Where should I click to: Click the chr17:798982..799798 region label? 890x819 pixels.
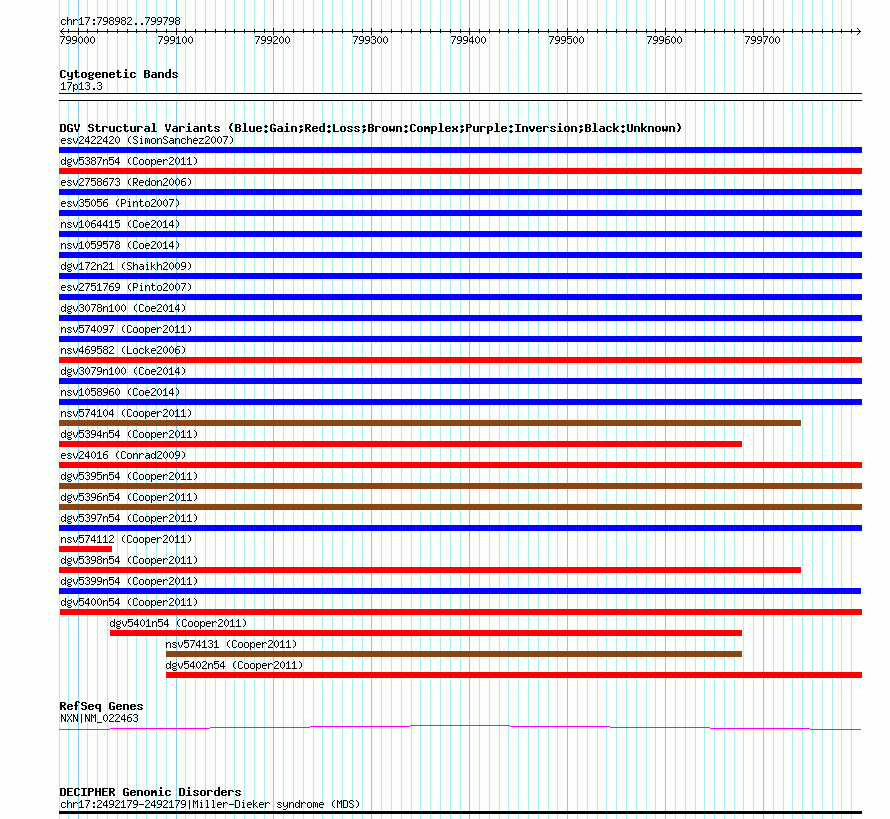(x=120, y=21)
